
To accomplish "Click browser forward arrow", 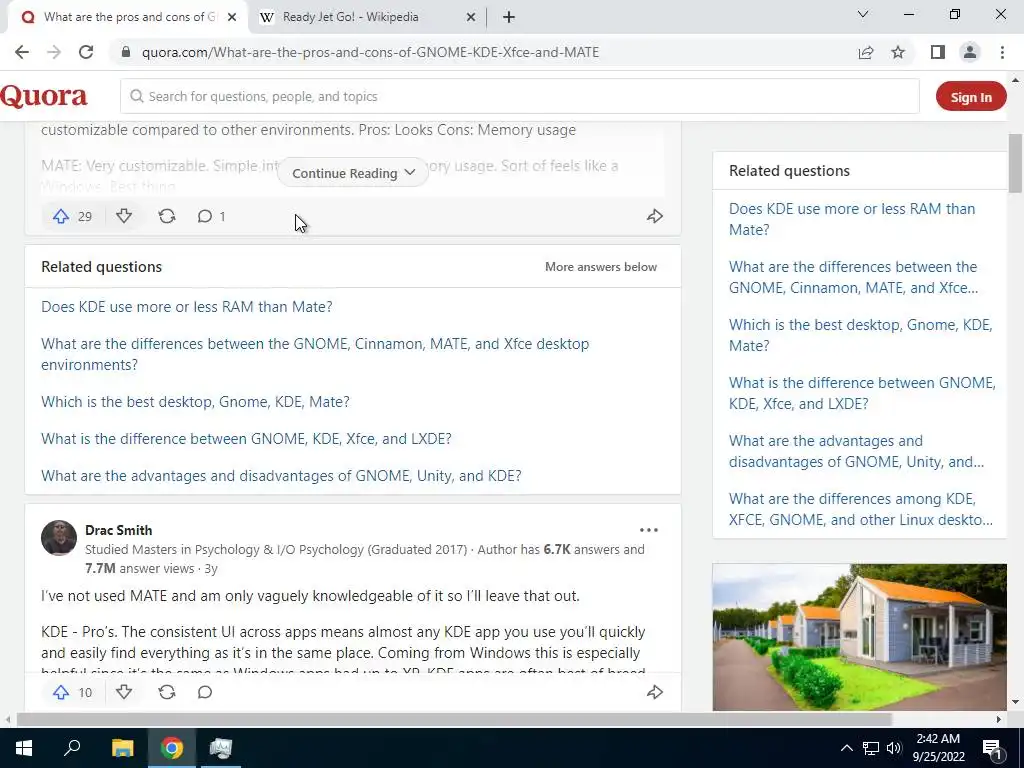I will [x=54, y=52].
